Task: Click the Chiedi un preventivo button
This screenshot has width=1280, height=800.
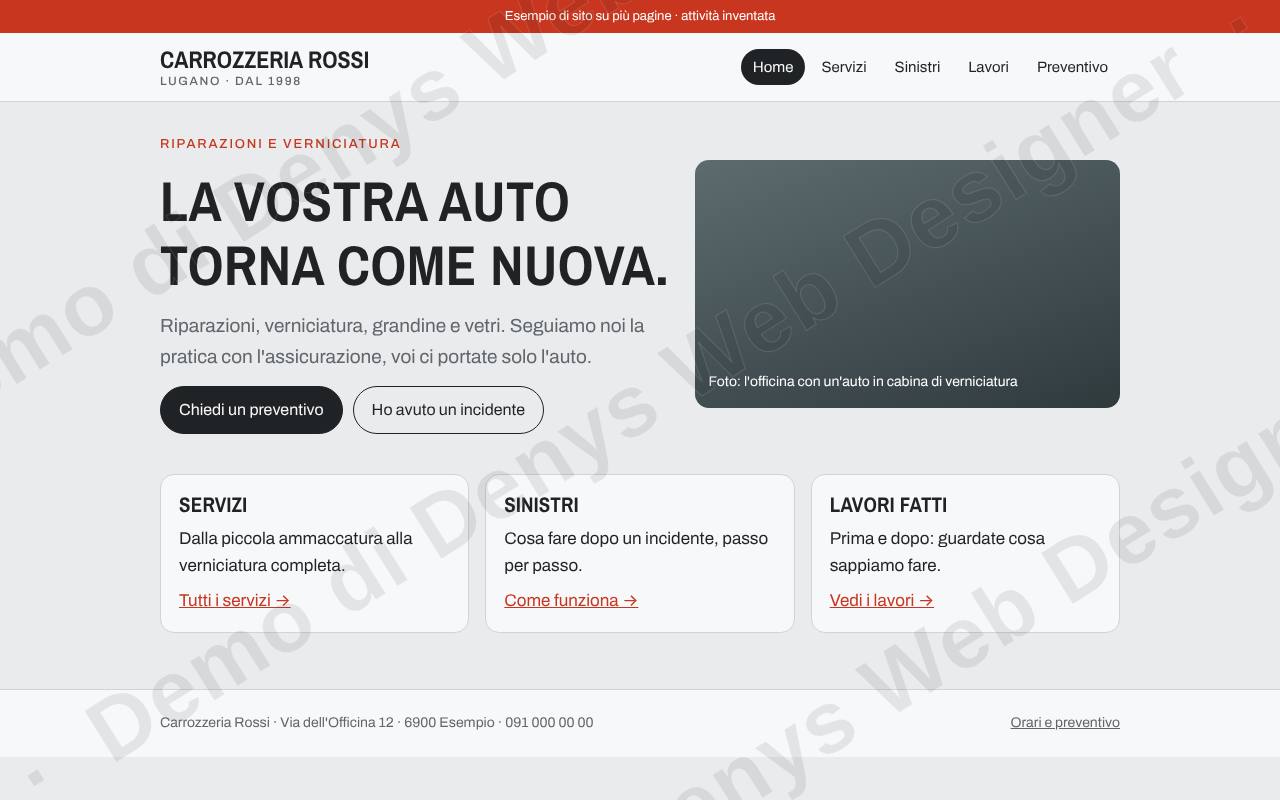Action: pos(251,410)
